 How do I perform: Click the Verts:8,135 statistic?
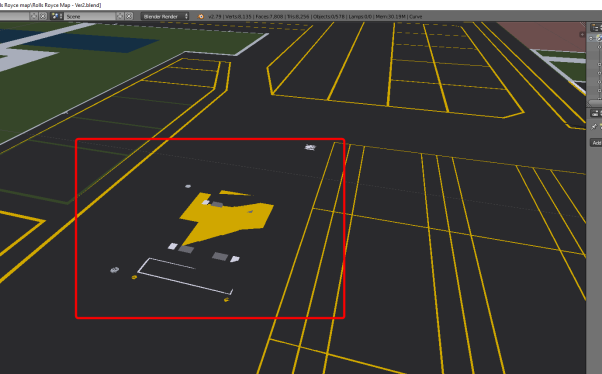pos(238,17)
